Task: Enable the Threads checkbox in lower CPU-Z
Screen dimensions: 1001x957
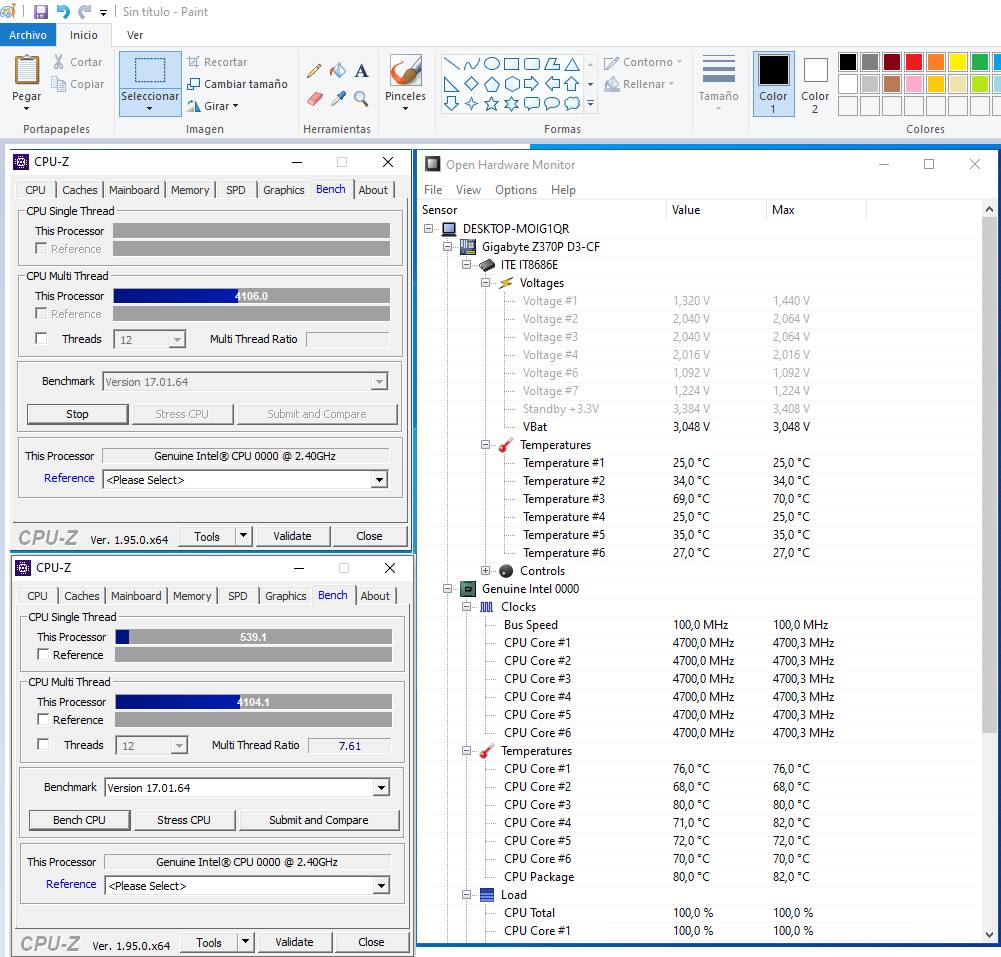Action: (x=44, y=744)
